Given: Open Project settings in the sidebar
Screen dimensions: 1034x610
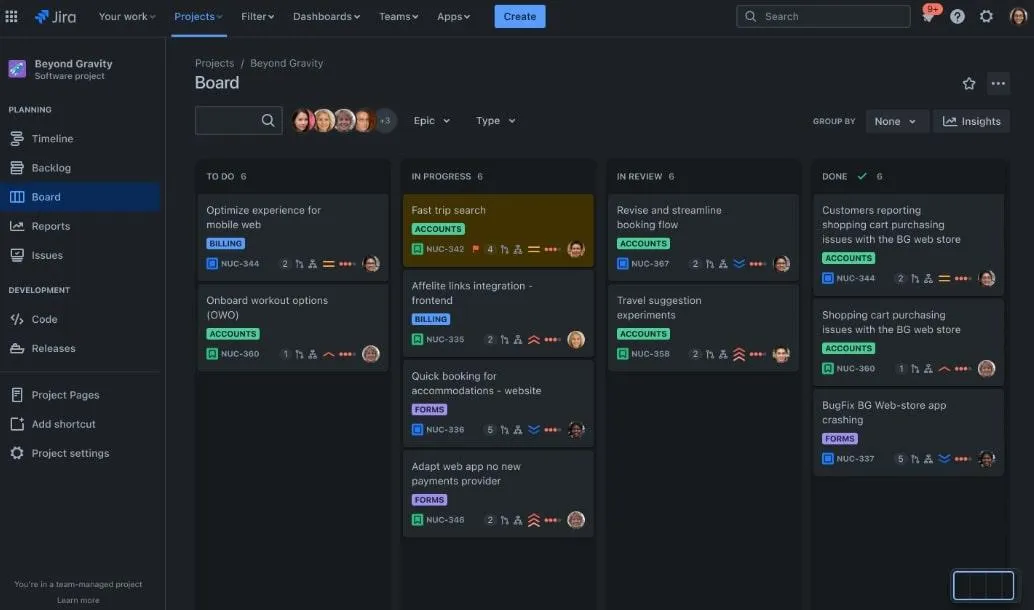Looking at the screenshot, I should (80, 453).
